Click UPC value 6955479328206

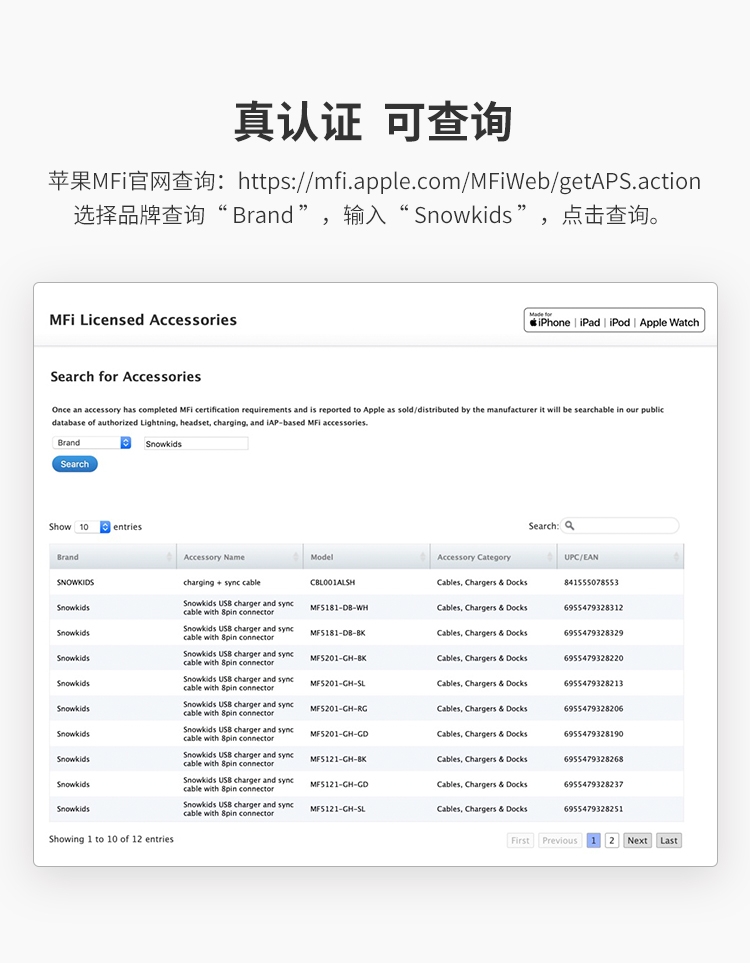(593, 708)
